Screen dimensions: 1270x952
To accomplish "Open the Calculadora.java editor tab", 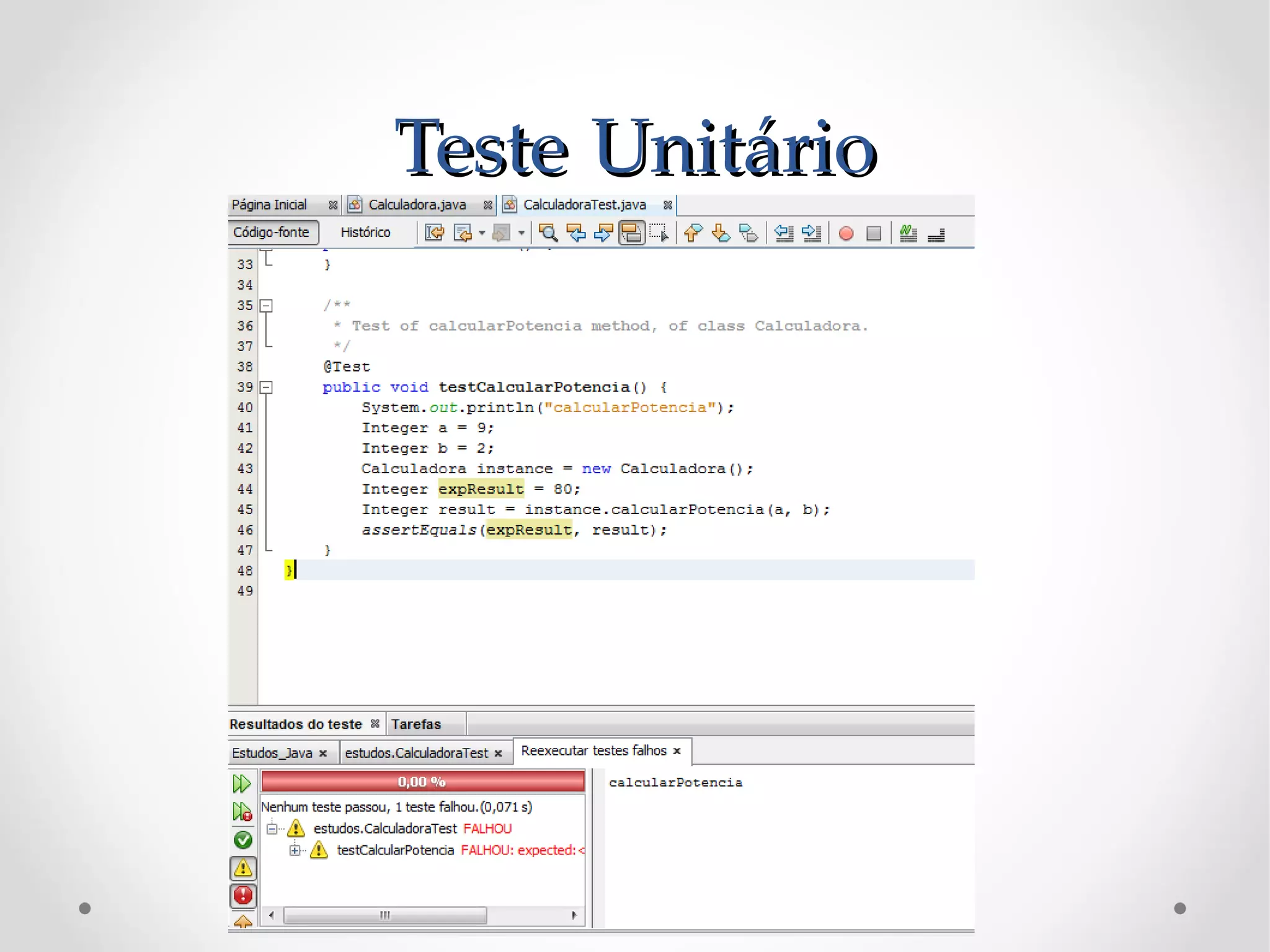I will coord(417,205).
